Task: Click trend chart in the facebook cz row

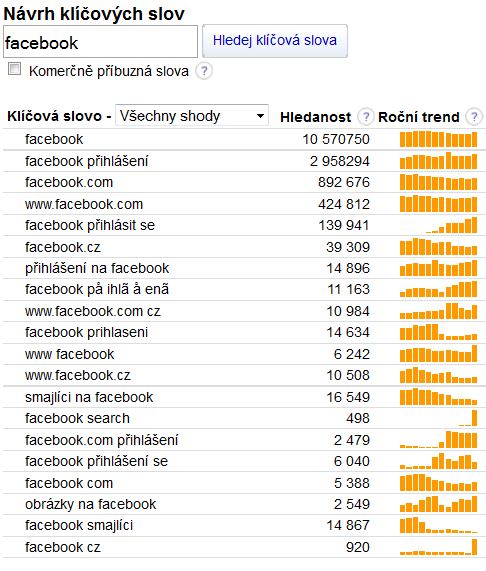Action: (x=438, y=547)
